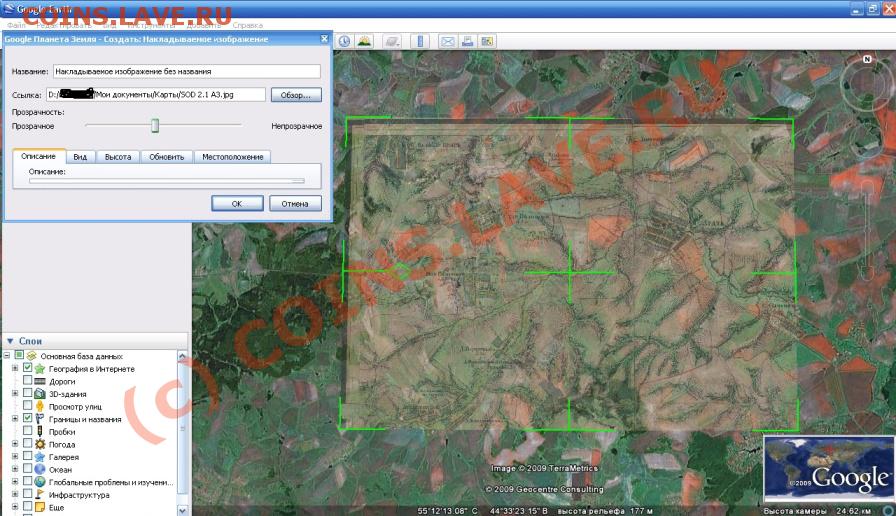Image resolution: width=896 pixels, height=516 pixels.
Task: Click the Описание field horizontal scrollbar
Action: click(166, 181)
